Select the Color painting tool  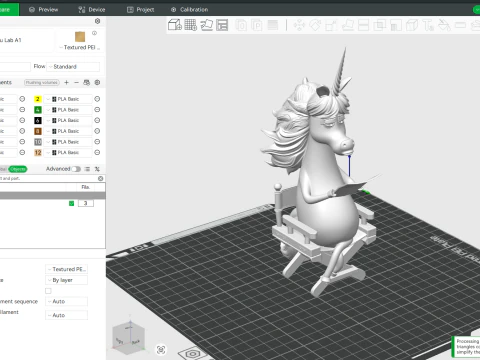(x=444, y=25)
